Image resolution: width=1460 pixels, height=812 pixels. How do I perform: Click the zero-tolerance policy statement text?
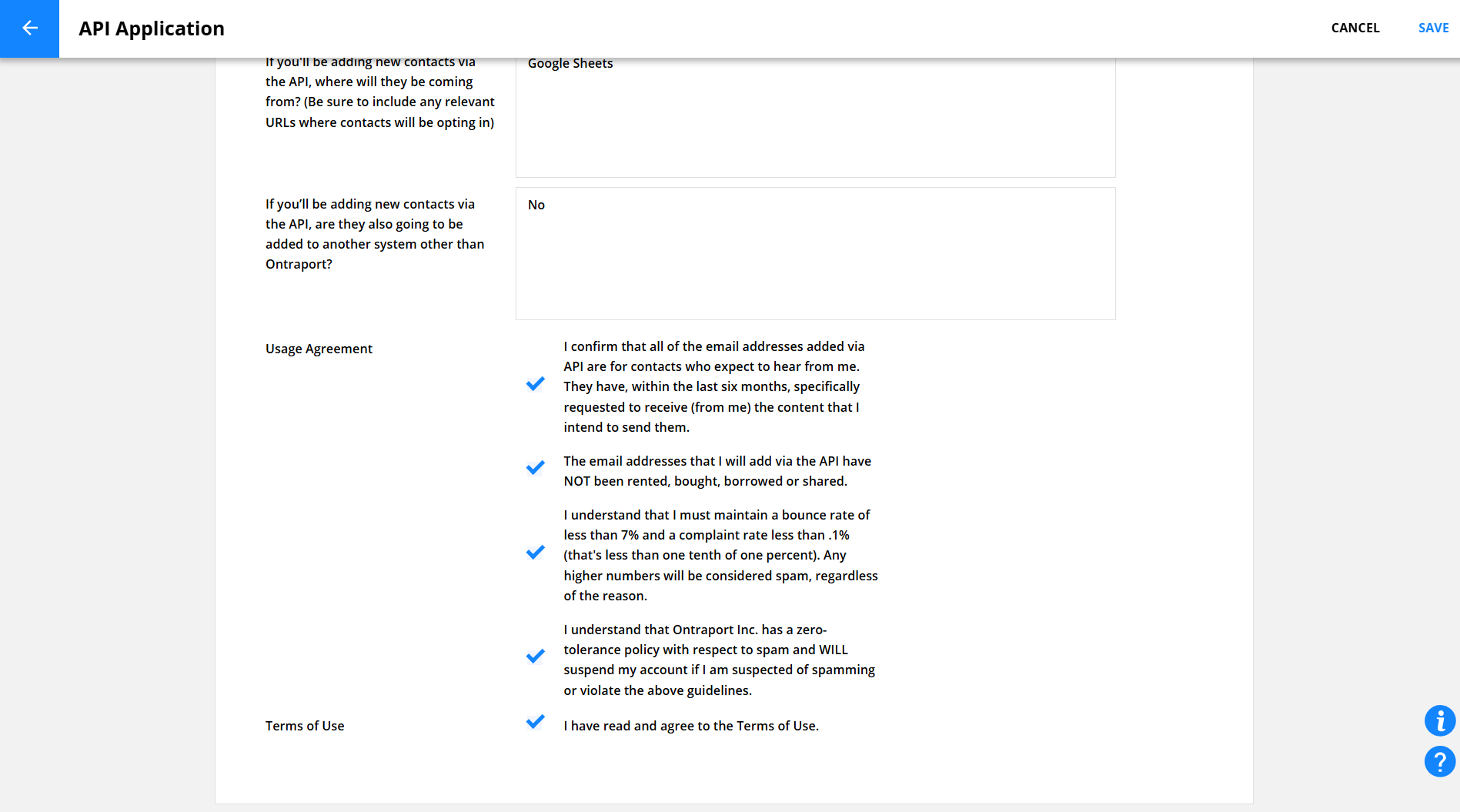[719, 660]
